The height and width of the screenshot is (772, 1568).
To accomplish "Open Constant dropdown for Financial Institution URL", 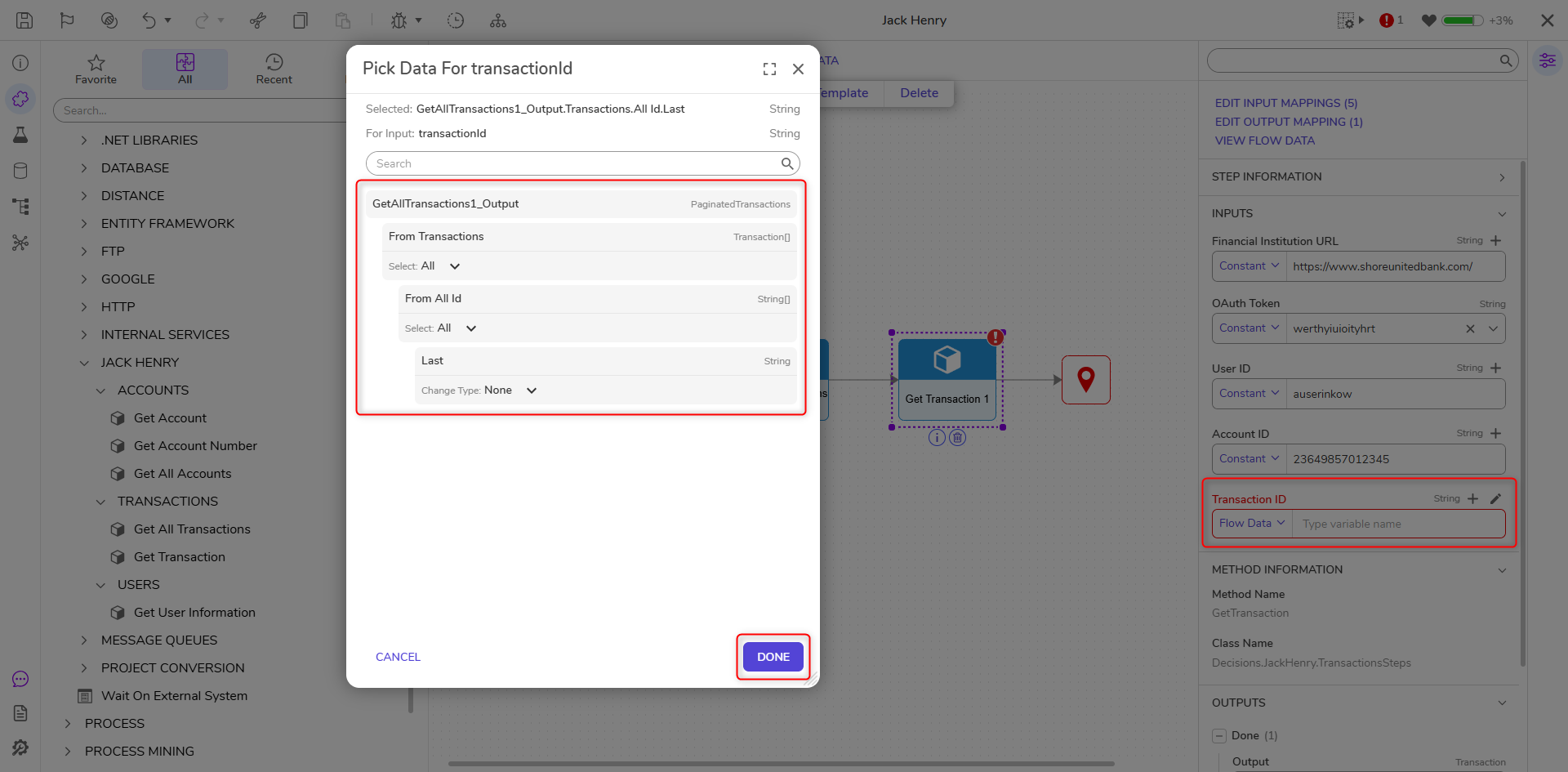I will click(1249, 266).
